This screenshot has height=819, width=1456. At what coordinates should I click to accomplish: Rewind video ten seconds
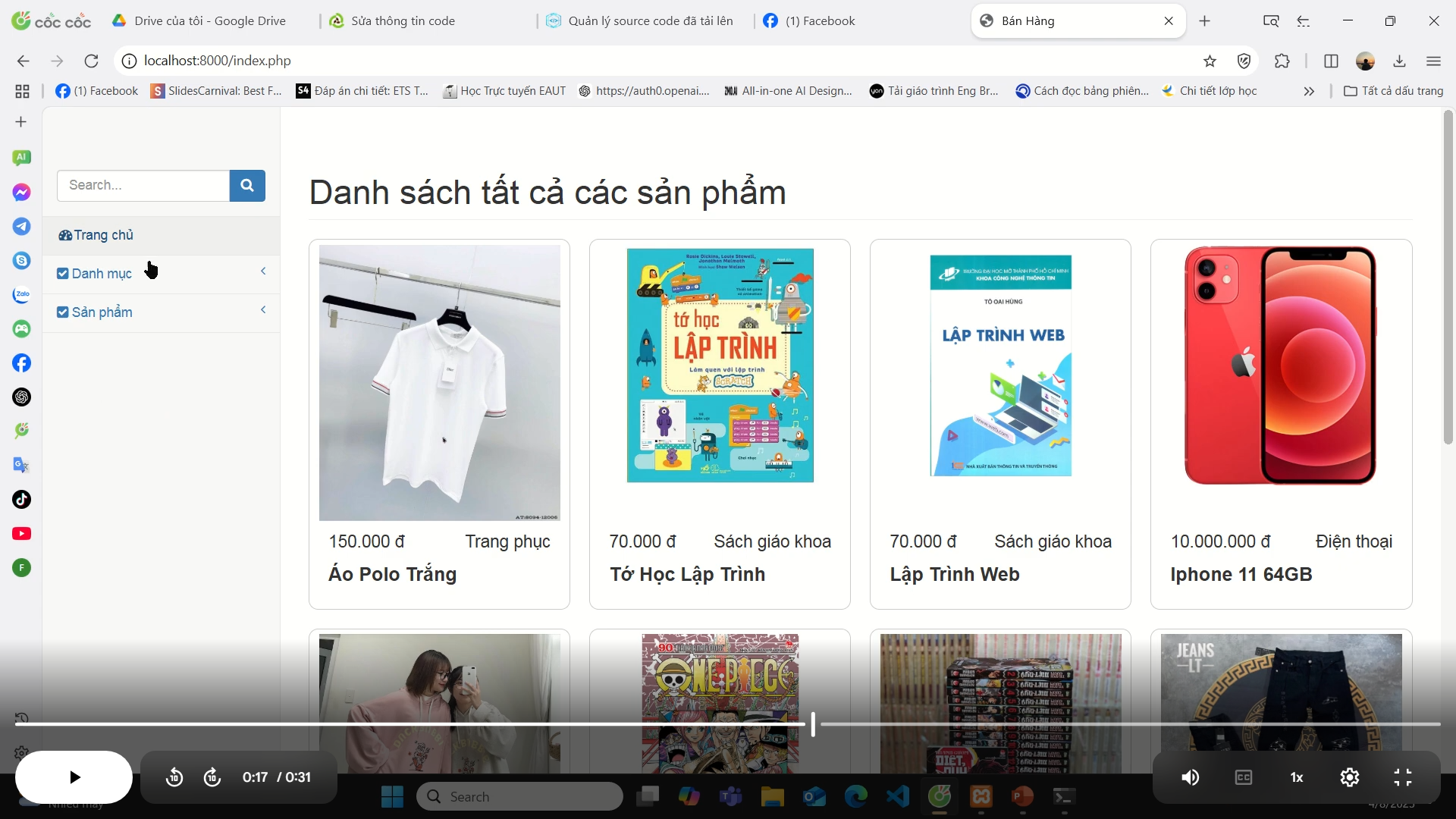[x=174, y=777]
